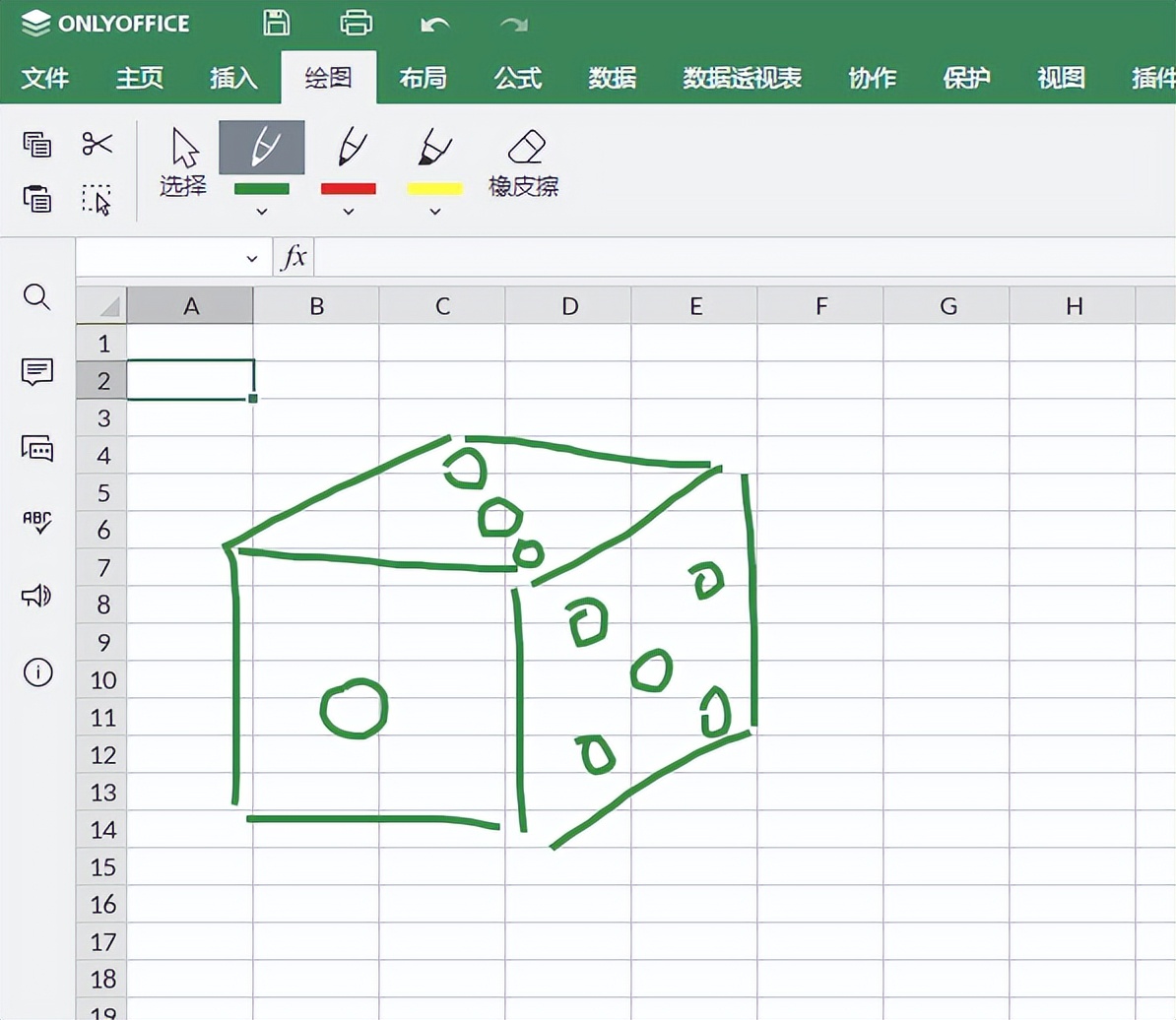This screenshot has width=1176, height=1020.
Task: Click the save button
Action: (276, 22)
